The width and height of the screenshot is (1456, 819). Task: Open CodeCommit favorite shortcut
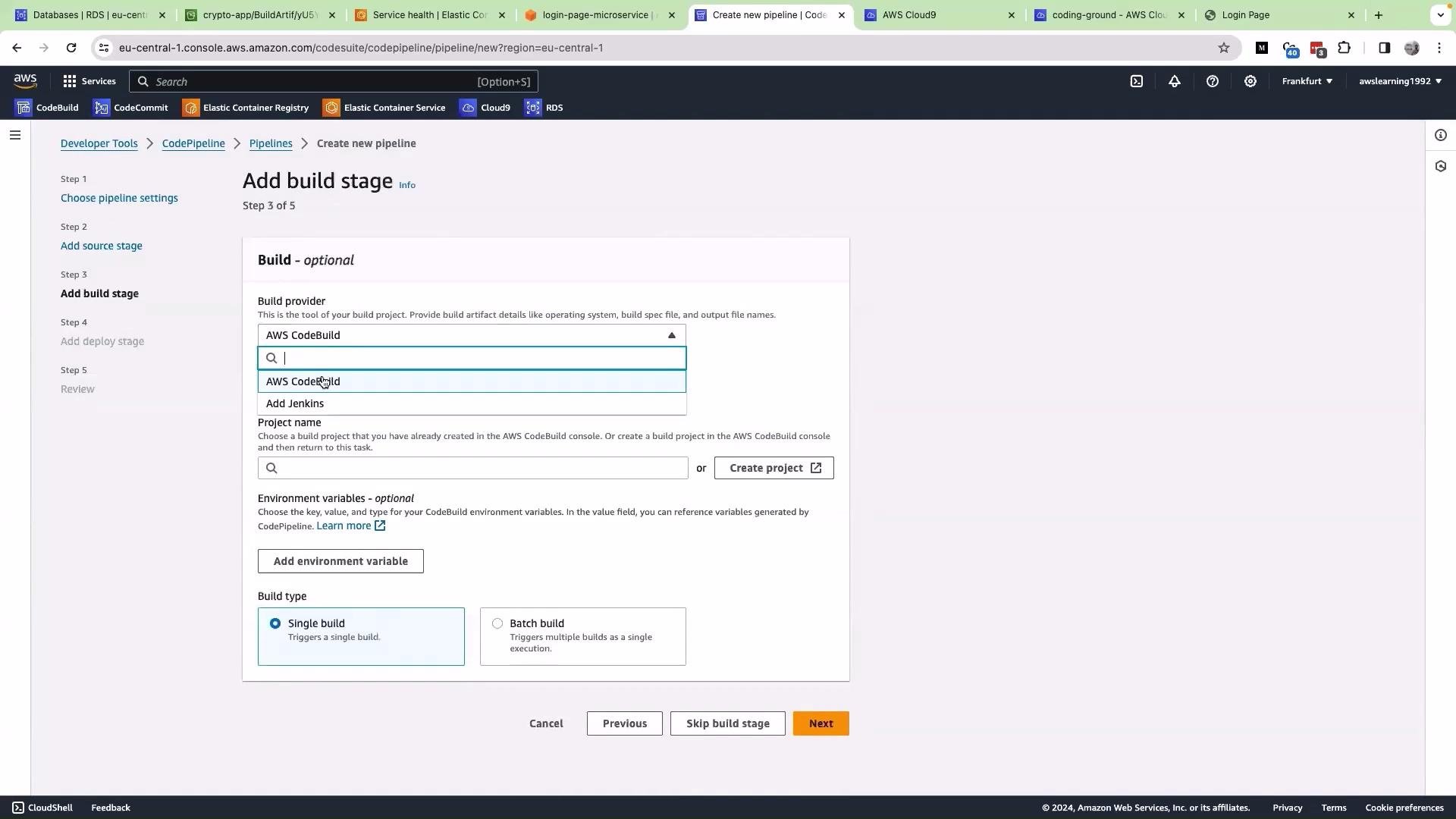[130, 108]
